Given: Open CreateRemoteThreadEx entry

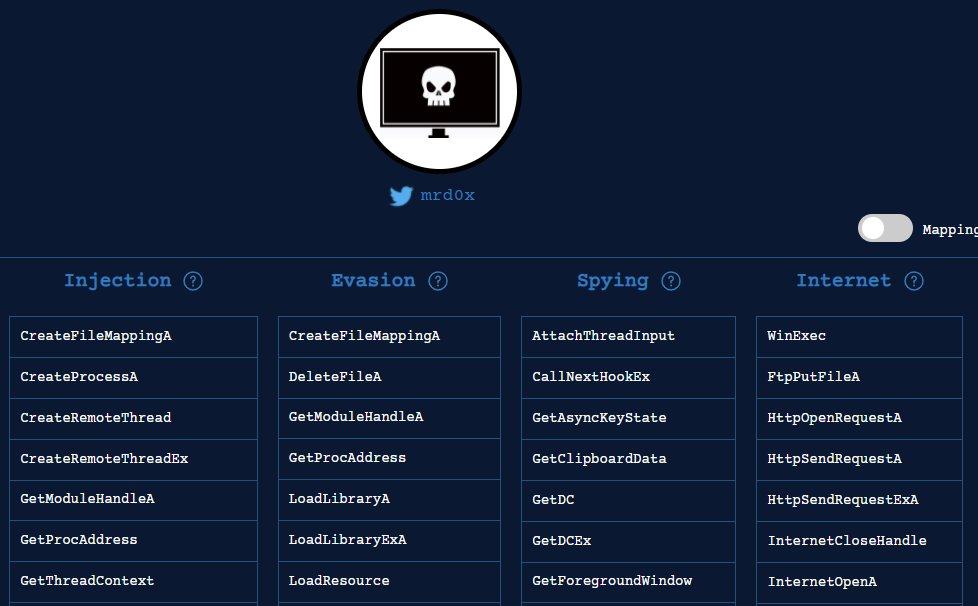Looking at the screenshot, I should (133, 459).
